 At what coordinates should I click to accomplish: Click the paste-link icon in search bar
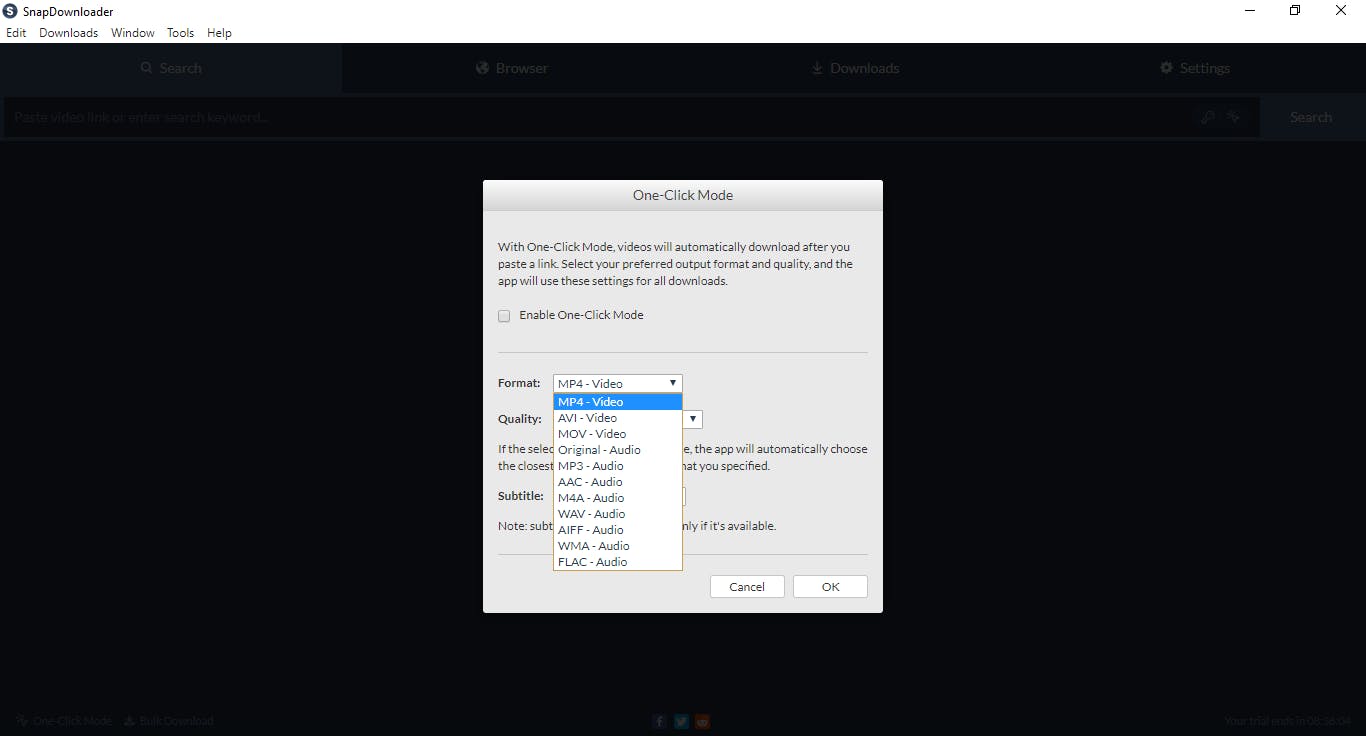[1208, 117]
